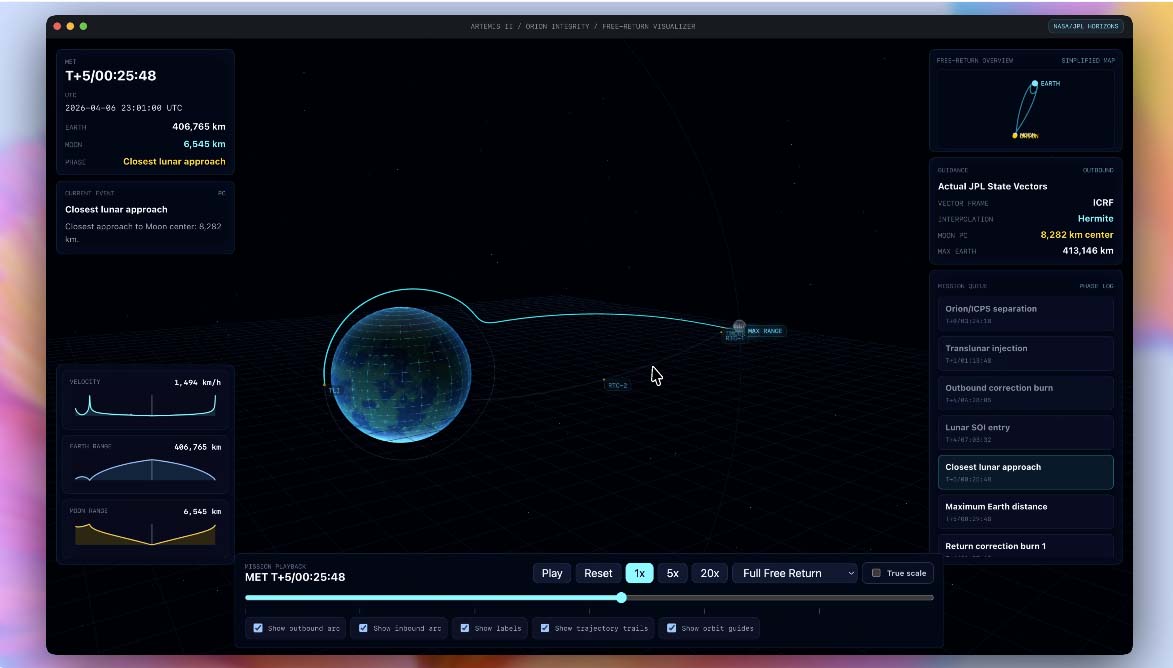Click the MET T+5/00:25:48 heading

(111, 76)
